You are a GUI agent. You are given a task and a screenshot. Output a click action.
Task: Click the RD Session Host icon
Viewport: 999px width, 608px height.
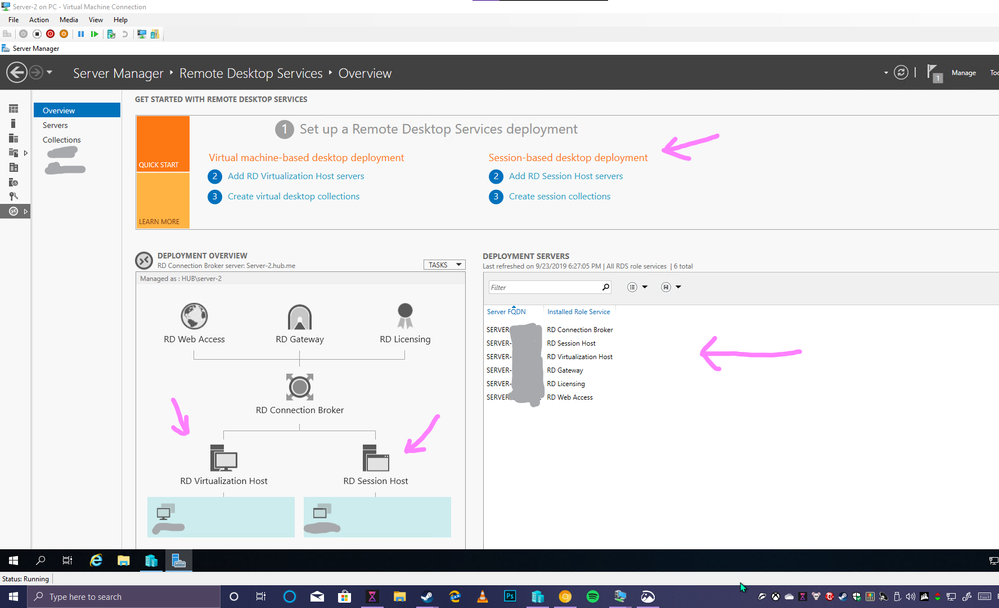coord(376,458)
